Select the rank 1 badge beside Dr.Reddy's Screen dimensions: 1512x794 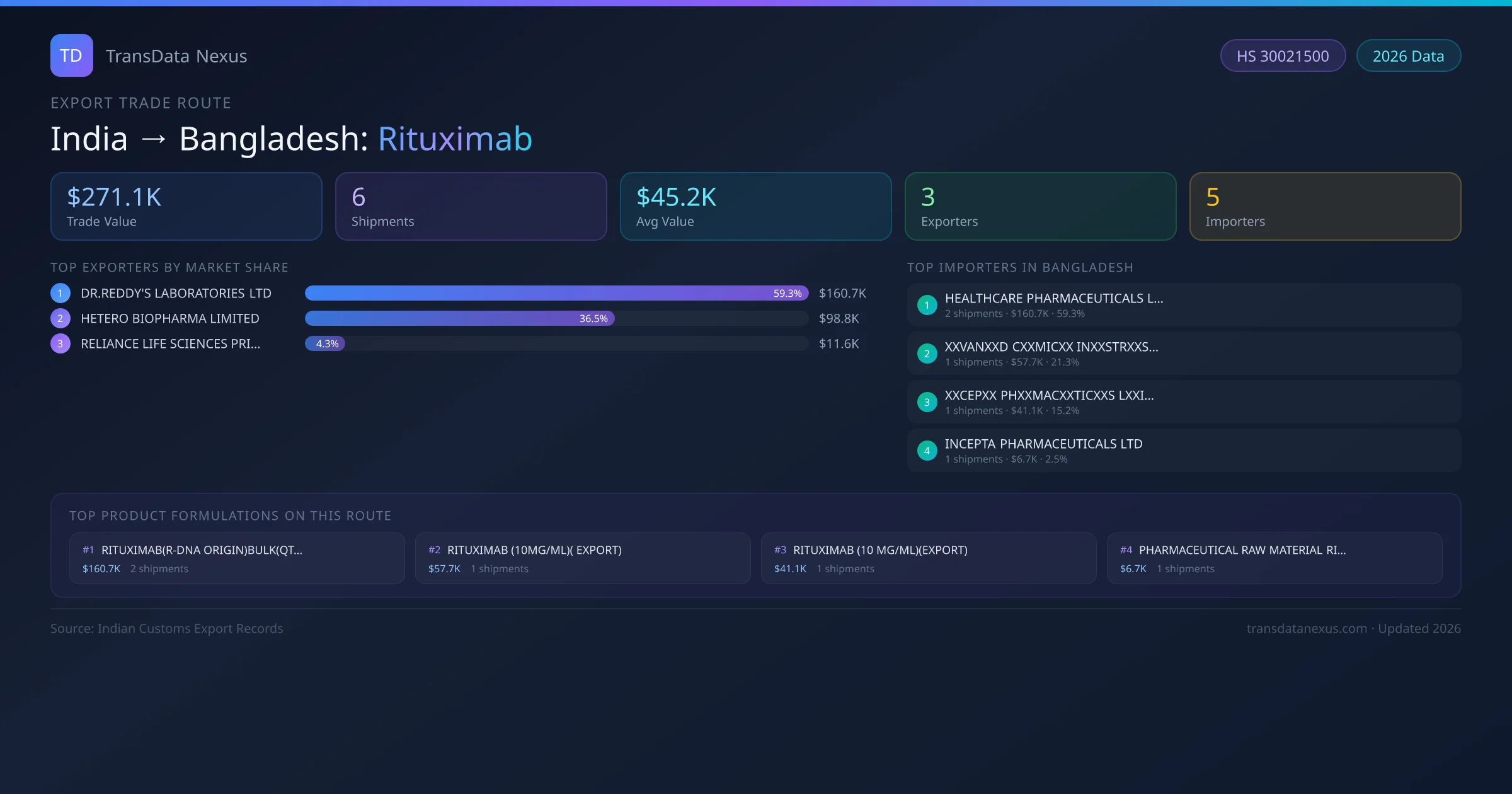pyautogui.click(x=60, y=292)
